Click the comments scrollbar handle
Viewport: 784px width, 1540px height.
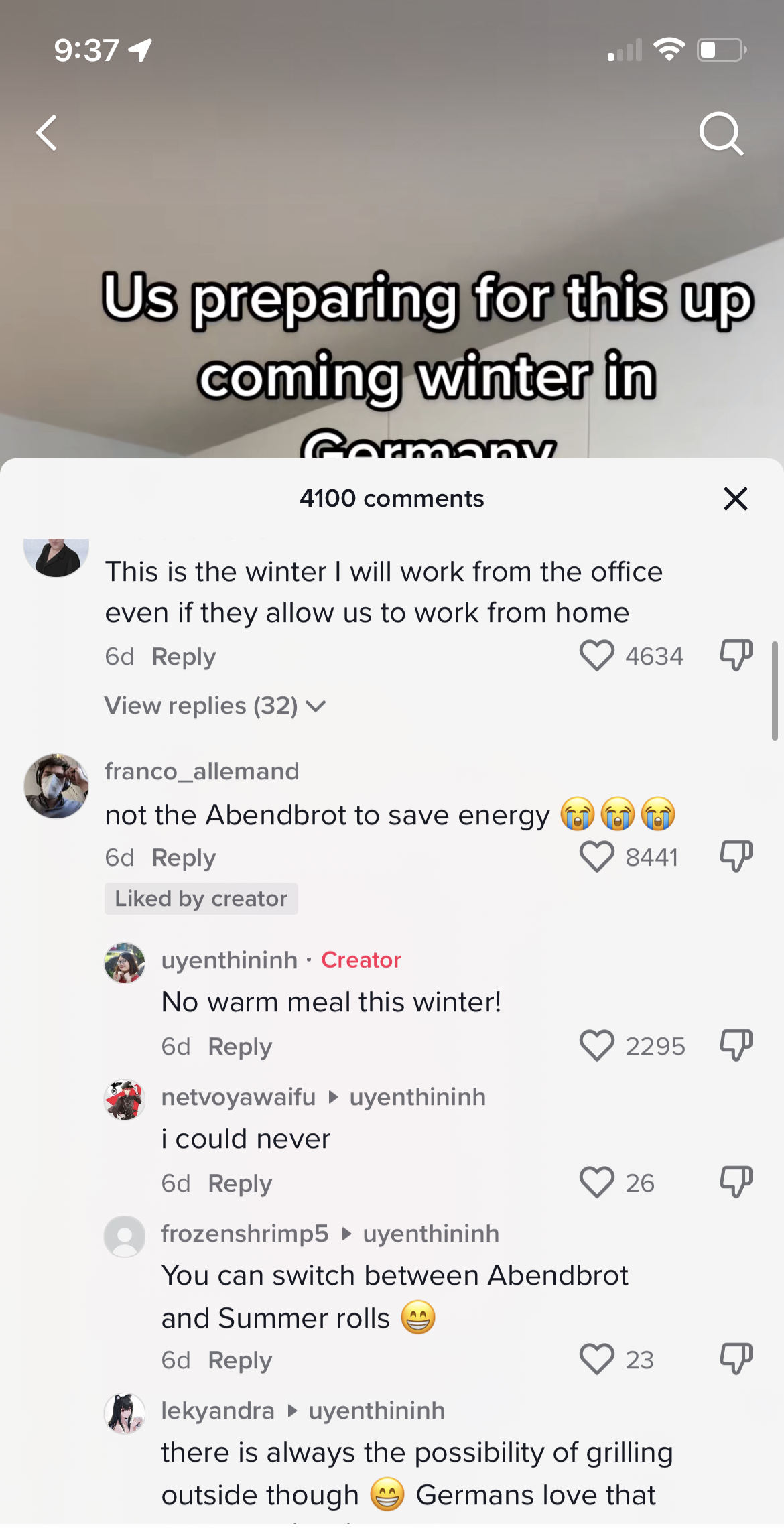[x=775, y=690]
